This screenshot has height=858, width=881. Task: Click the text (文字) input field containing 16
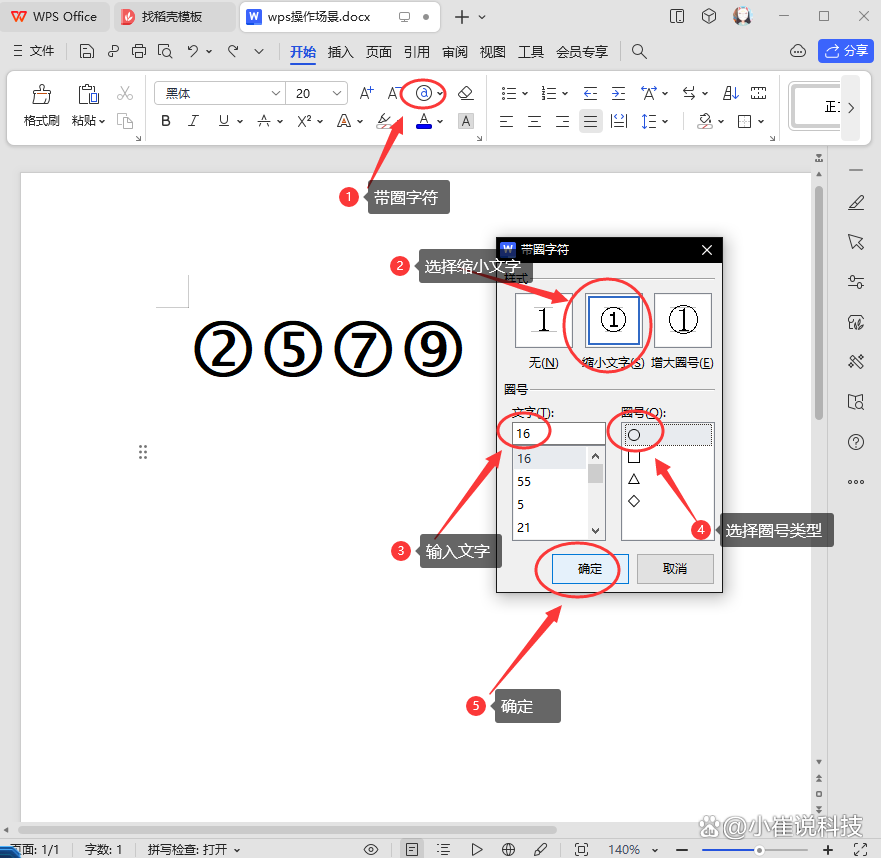558,434
